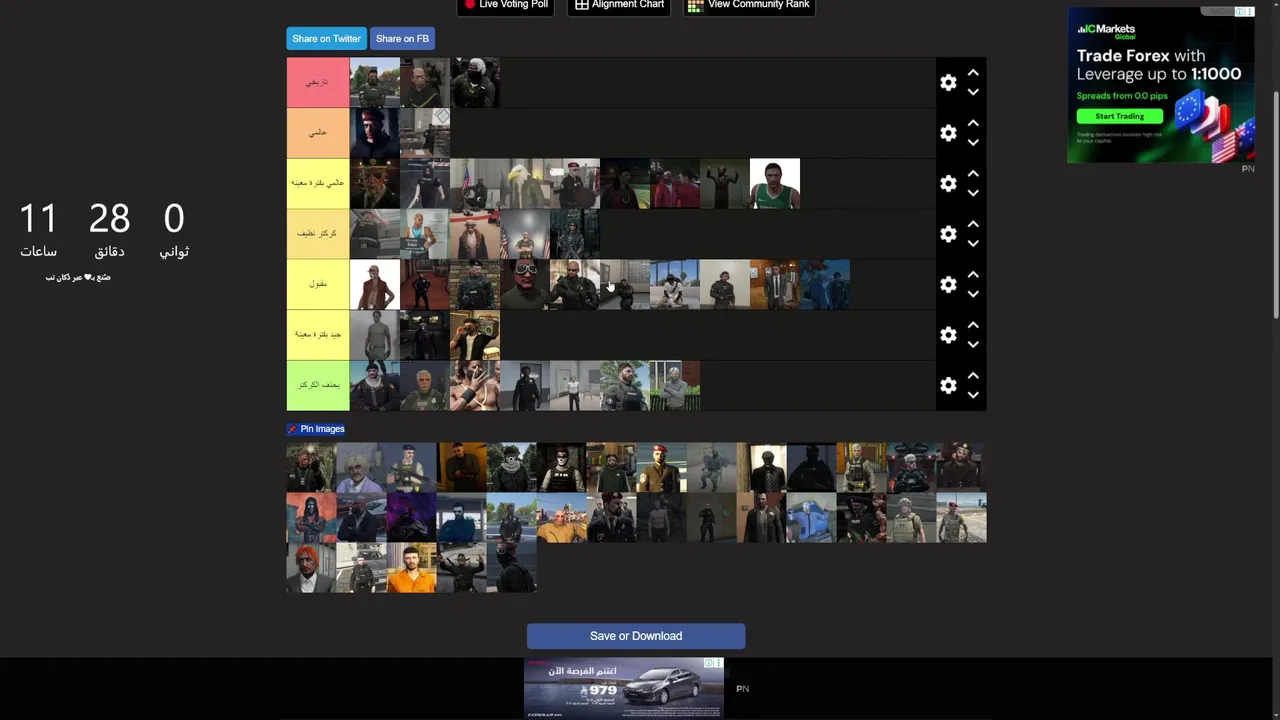This screenshot has height=720, width=1280.
Task: Open settings gear for جيد بفترة معينة tier
Action: 948,335
